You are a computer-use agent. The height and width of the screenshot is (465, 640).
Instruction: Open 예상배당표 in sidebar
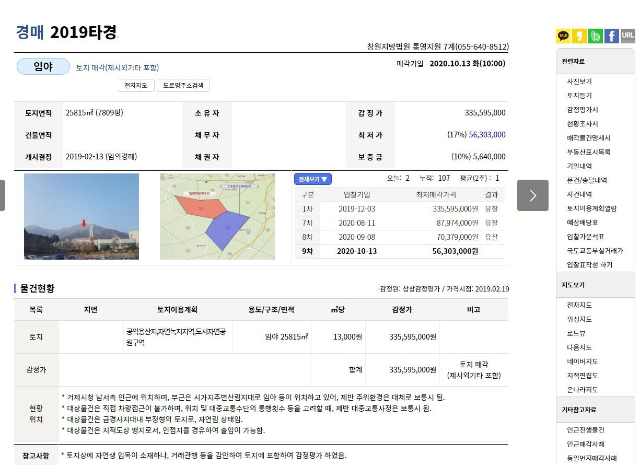click(582, 222)
